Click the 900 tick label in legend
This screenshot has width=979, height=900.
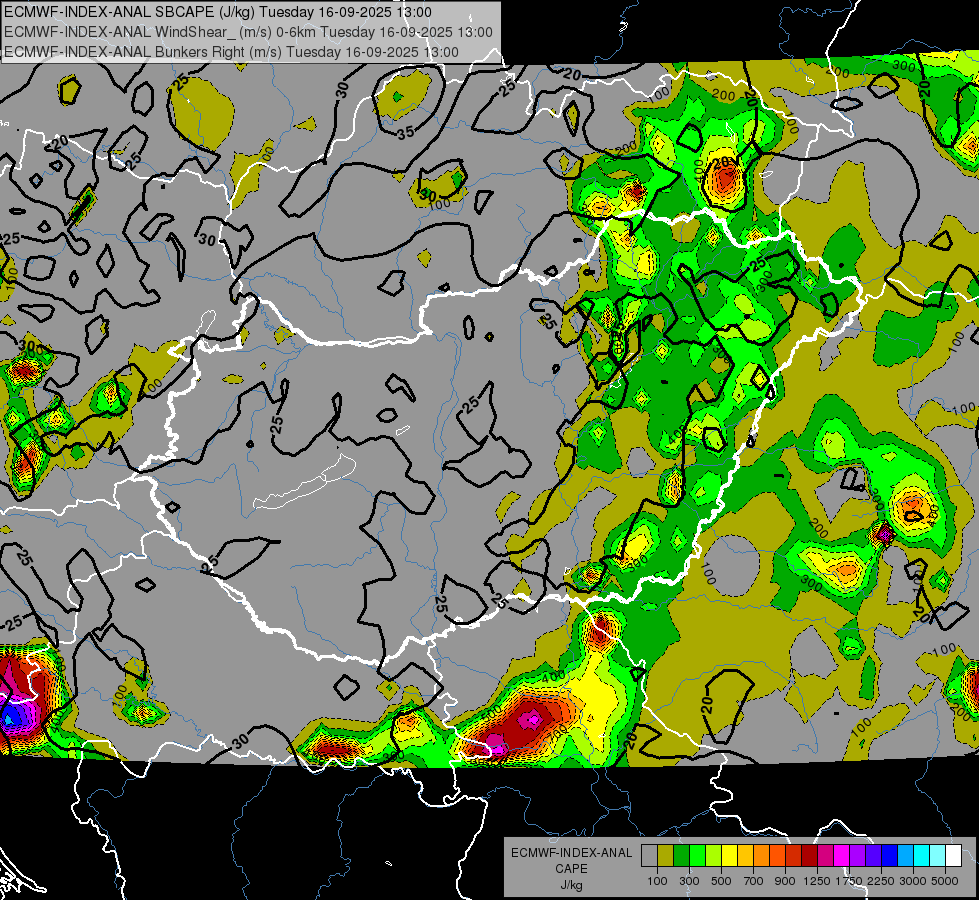click(785, 881)
